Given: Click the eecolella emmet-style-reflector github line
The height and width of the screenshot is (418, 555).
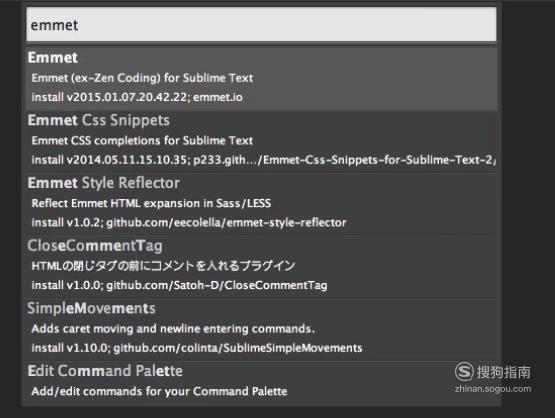Looking at the screenshot, I should click(189, 223).
